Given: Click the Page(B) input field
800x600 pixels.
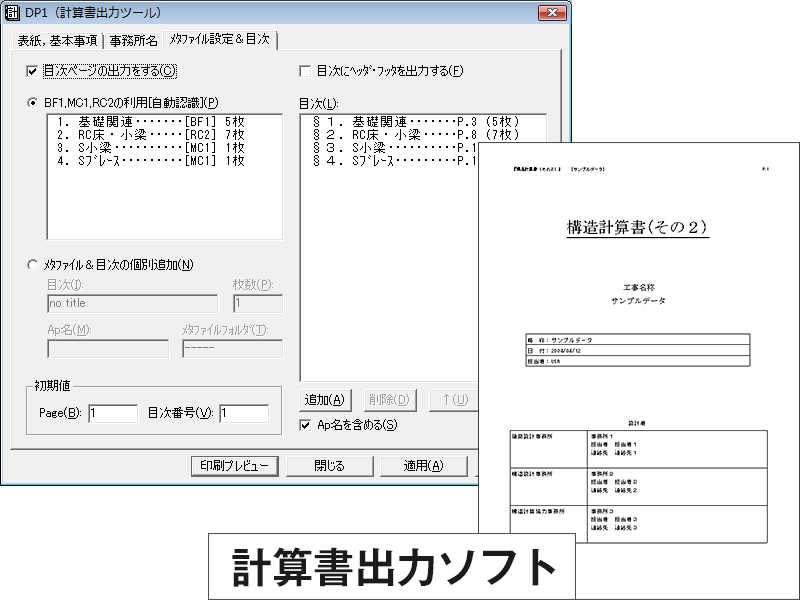Looking at the screenshot, I should coord(112,413).
